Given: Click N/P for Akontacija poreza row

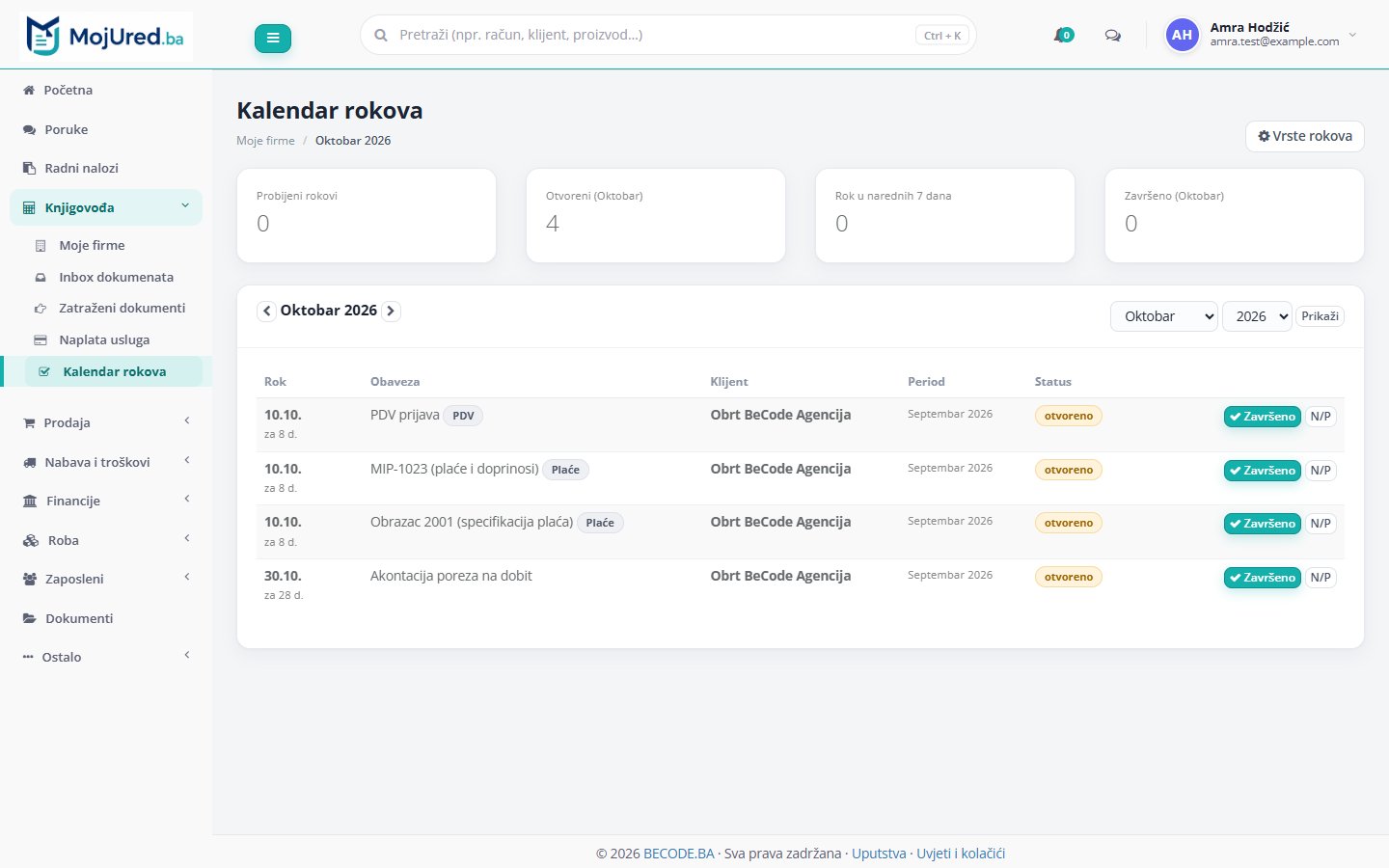Looking at the screenshot, I should point(1321,578).
